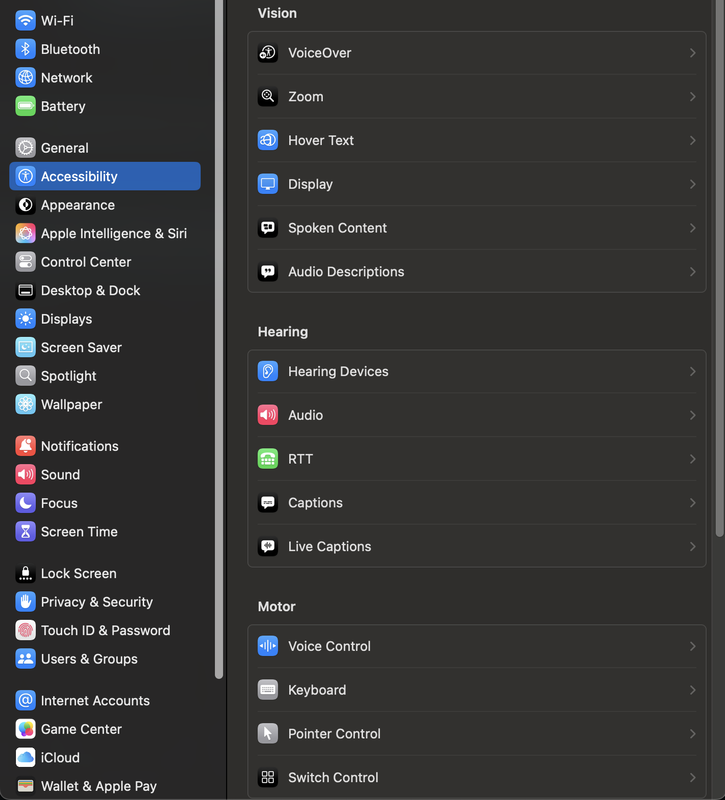Expand the Zoom row chevron

click(692, 96)
